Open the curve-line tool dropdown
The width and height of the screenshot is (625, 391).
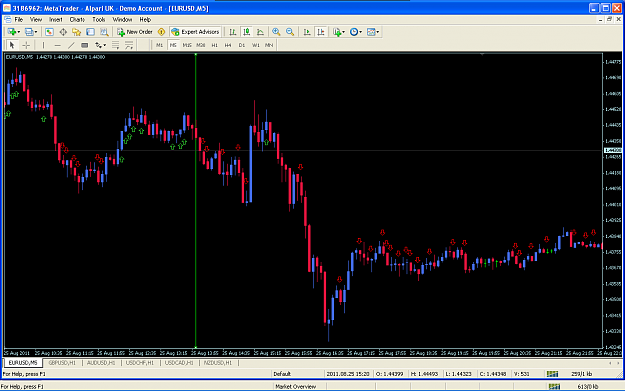tap(129, 45)
